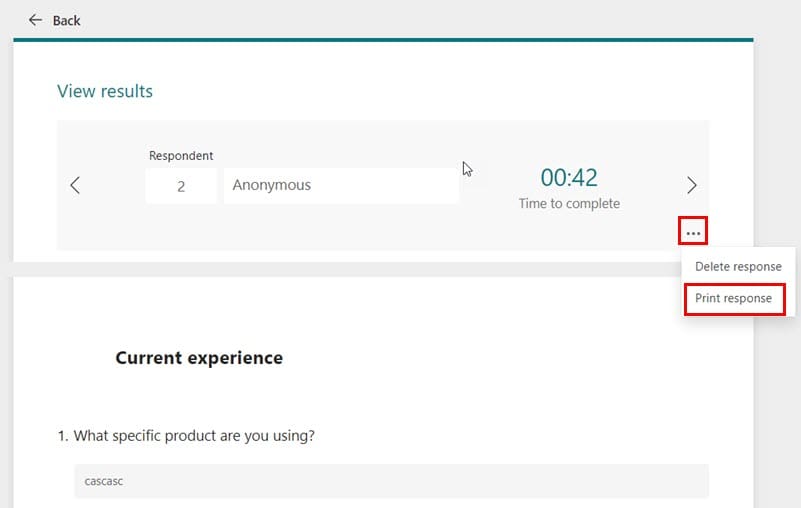Screen dimensions: 801x508
Task: Open the more options ellipsis menu
Action: click(x=693, y=233)
